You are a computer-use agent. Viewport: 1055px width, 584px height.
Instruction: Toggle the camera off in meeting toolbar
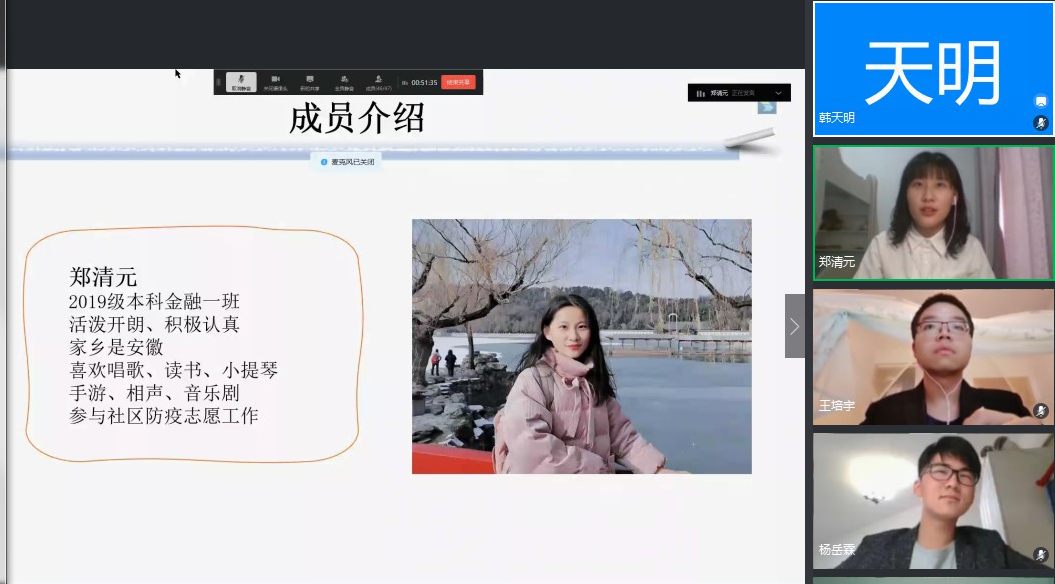tap(275, 81)
